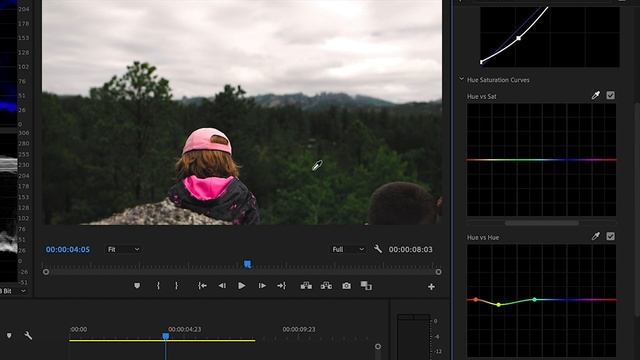This screenshot has width=640, height=360.
Task: Click the Hue vs Sat horizontal scrollbar
Action: (x=542, y=223)
